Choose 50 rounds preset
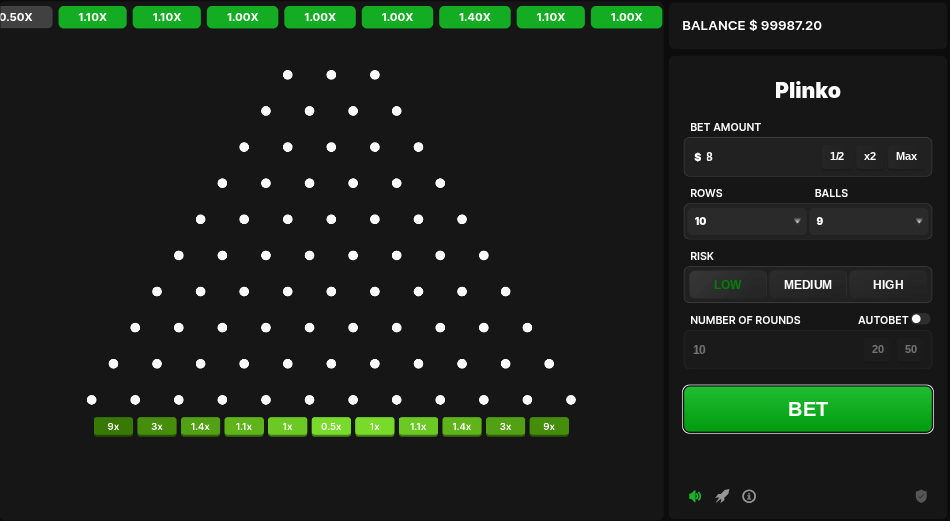This screenshot has height=521, width=950. coord(911,349)
